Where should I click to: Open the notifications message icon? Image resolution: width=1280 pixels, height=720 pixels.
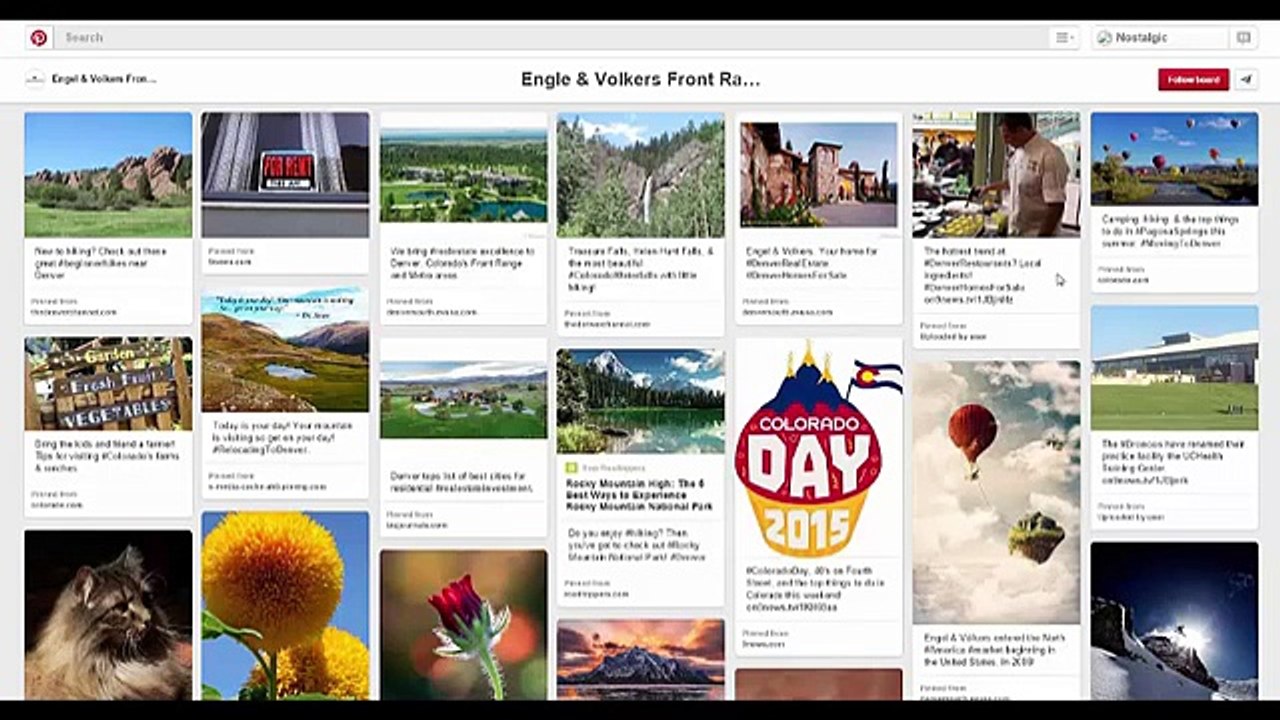[x=1243, y=37]
